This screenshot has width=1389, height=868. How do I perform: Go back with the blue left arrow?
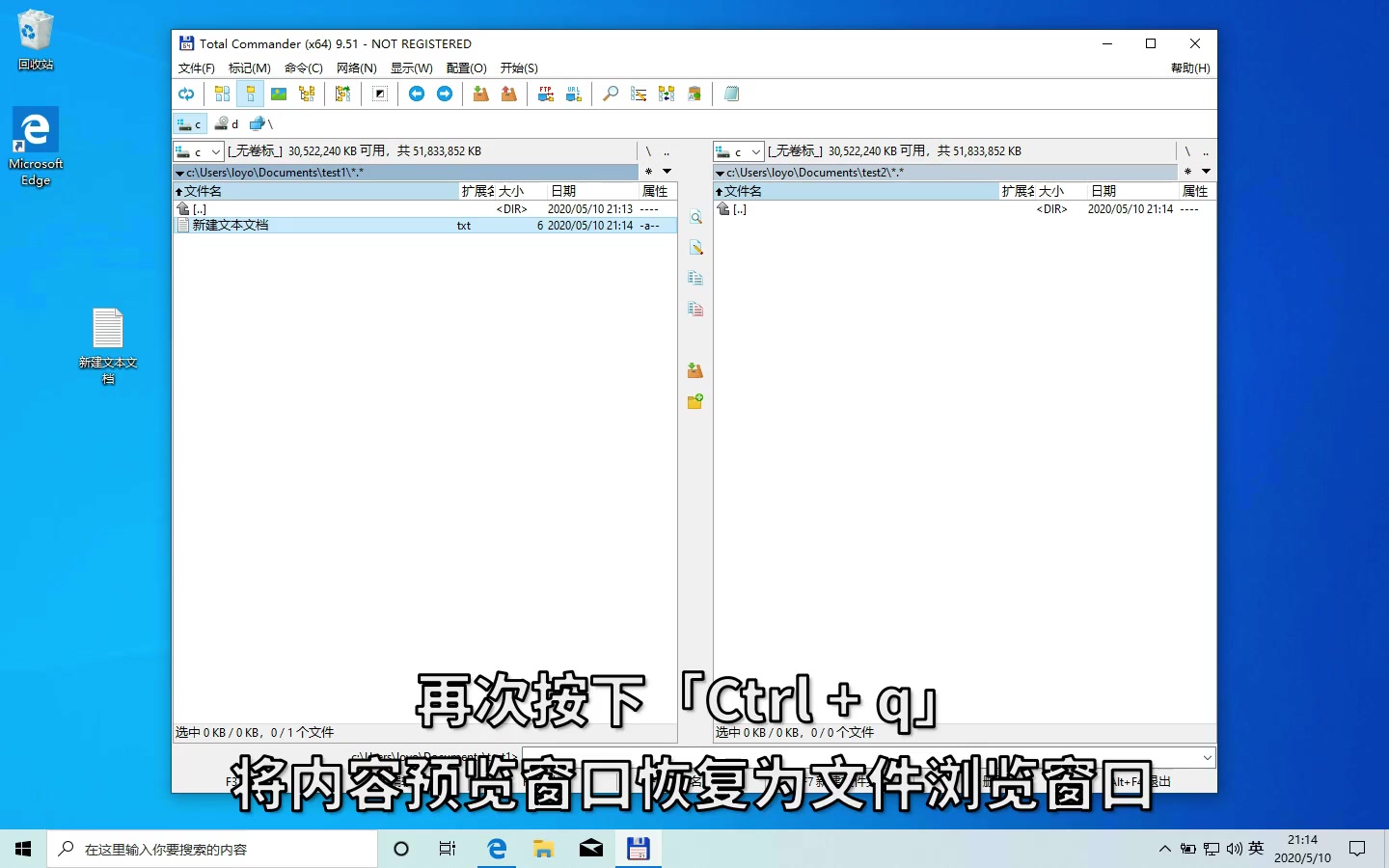tap(417, 94)
